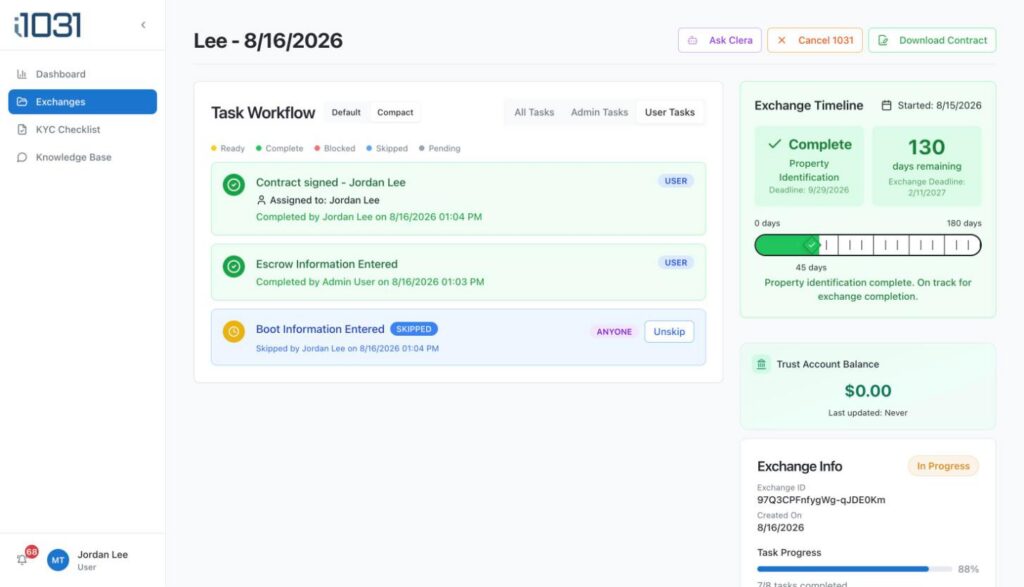
Task: Click green checkmark on Escrow Information task
Action: (x=234, y=266)
